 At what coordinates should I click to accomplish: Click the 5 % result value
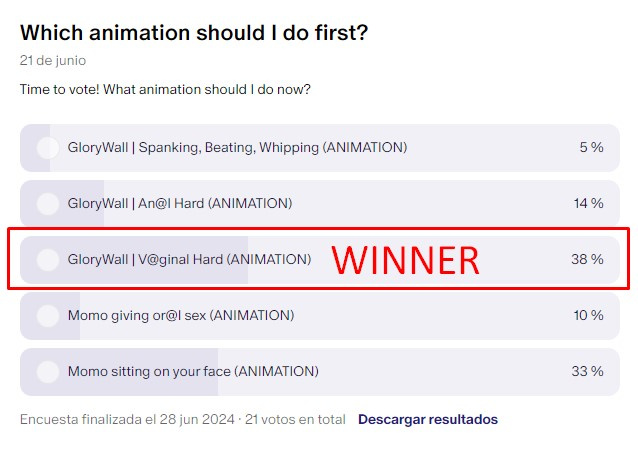click(x=591, y=147)
